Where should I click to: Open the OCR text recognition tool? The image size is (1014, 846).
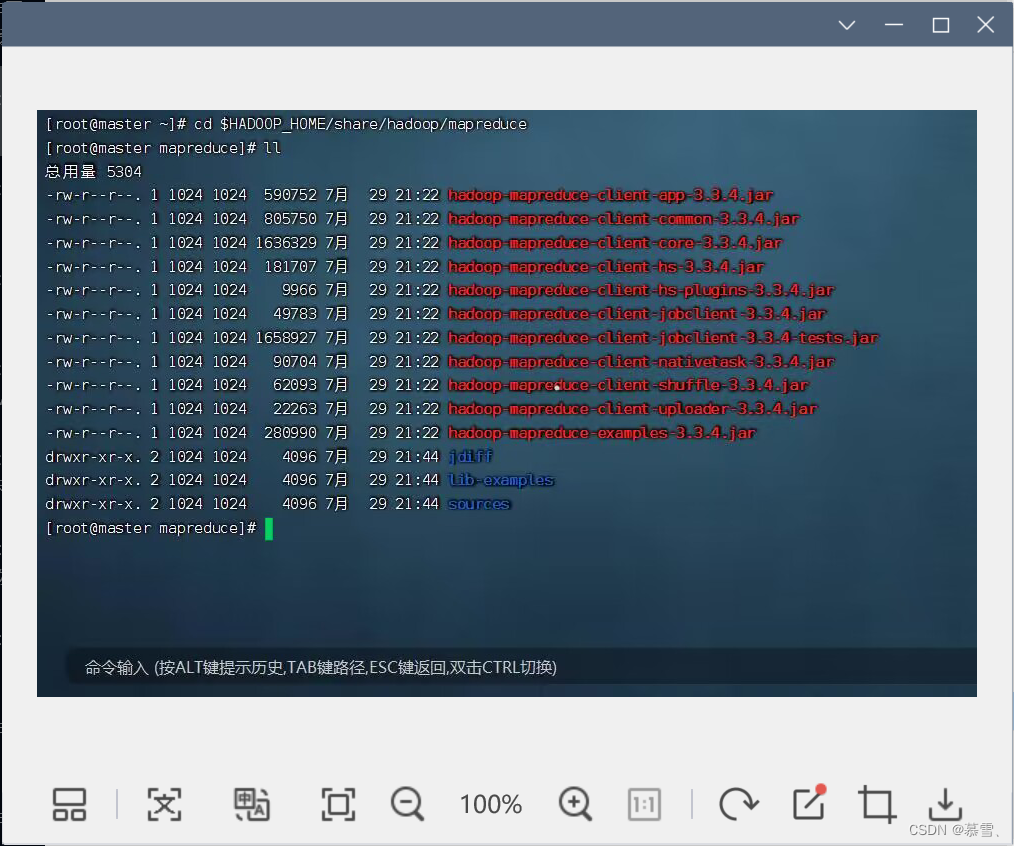(165, 804)
